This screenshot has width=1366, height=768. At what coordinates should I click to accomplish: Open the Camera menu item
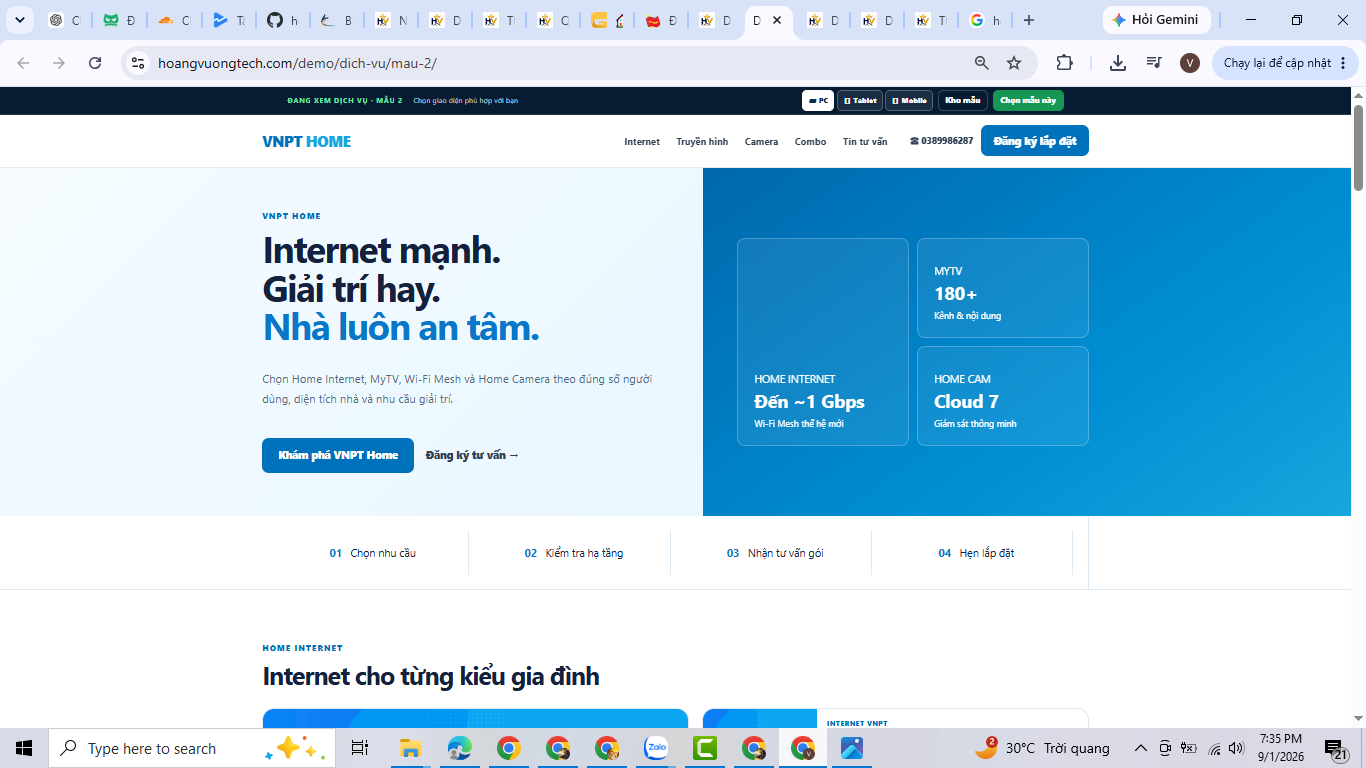(x=761, y=141)
